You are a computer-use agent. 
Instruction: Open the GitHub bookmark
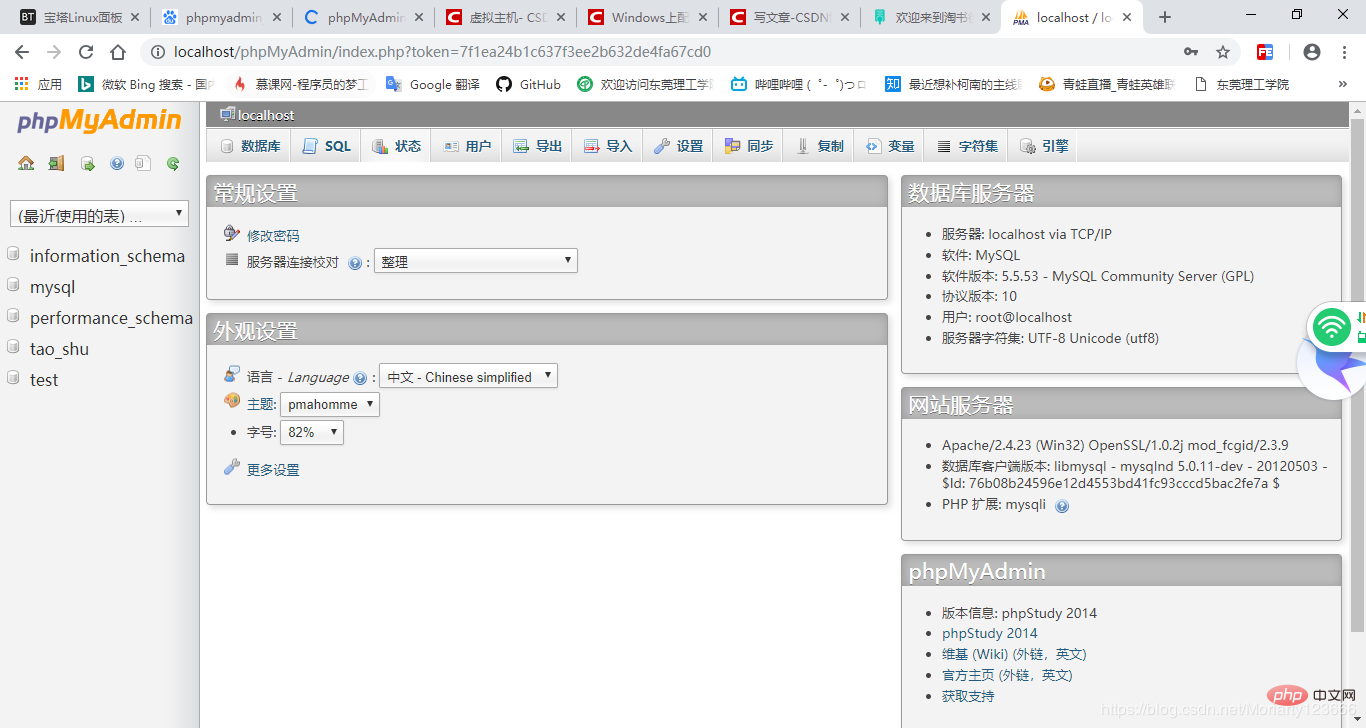coord(529,84)
